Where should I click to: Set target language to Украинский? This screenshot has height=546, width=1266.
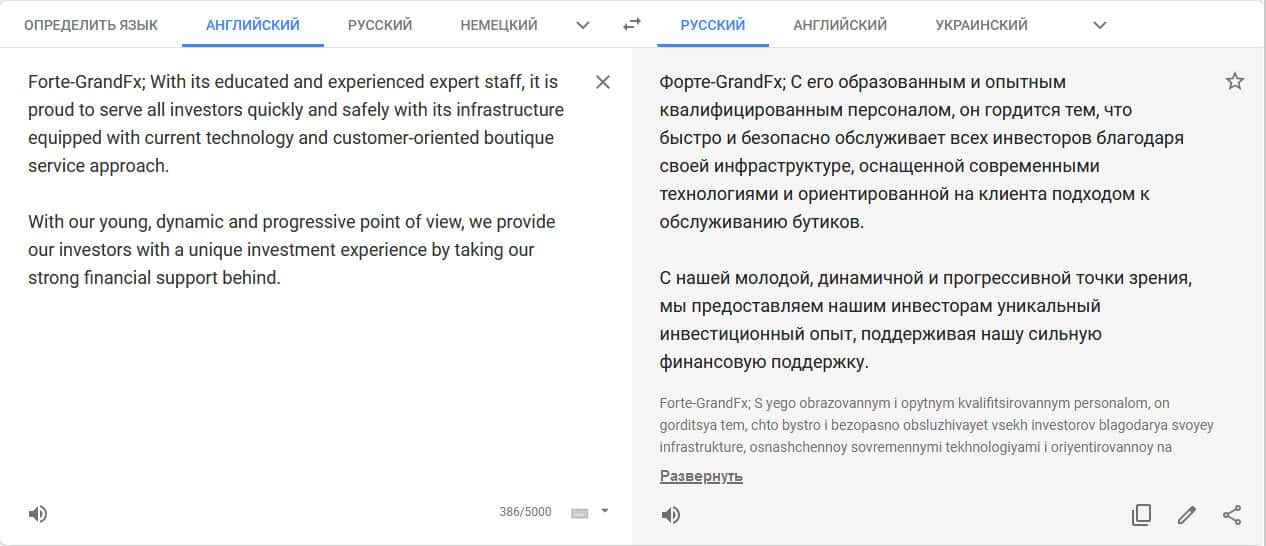tap(981, 25)
